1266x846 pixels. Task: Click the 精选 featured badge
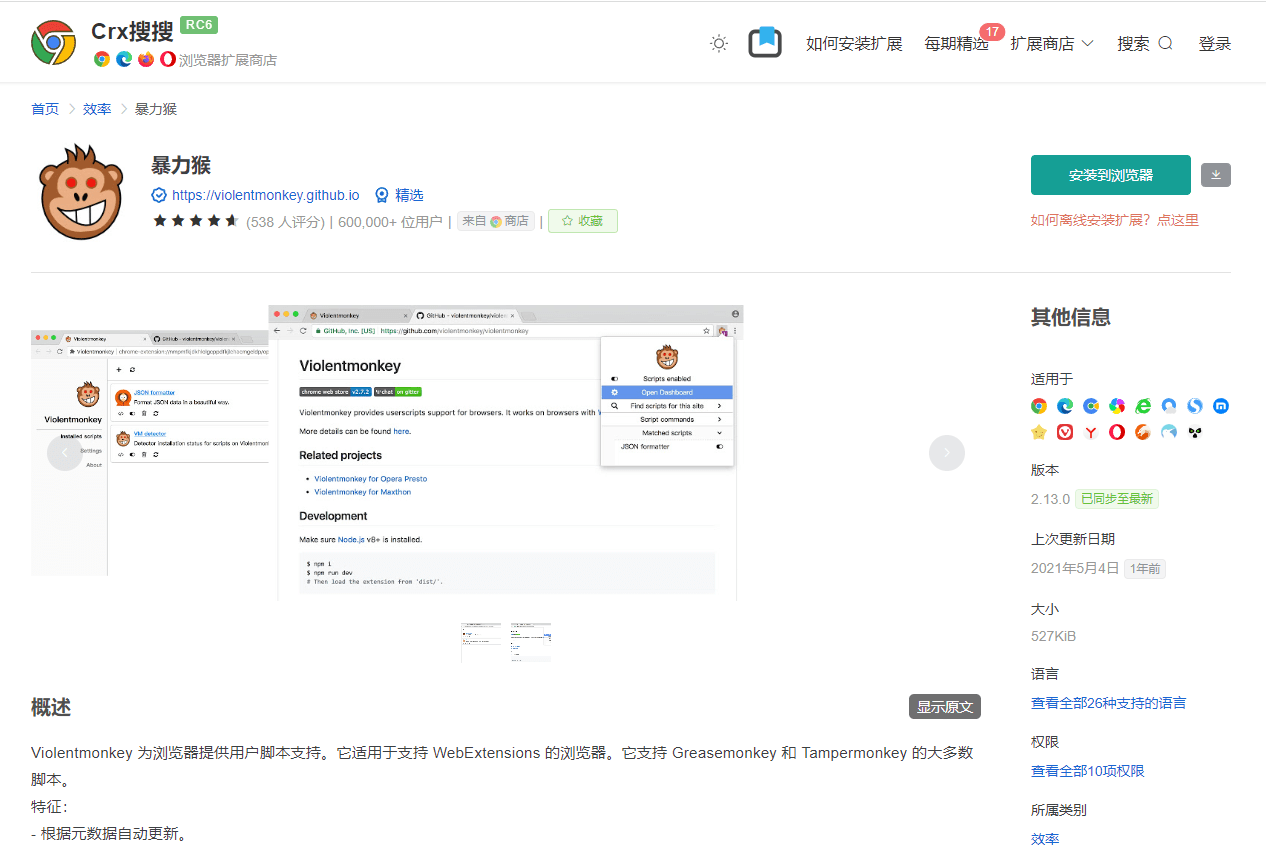tap(399, 195)
